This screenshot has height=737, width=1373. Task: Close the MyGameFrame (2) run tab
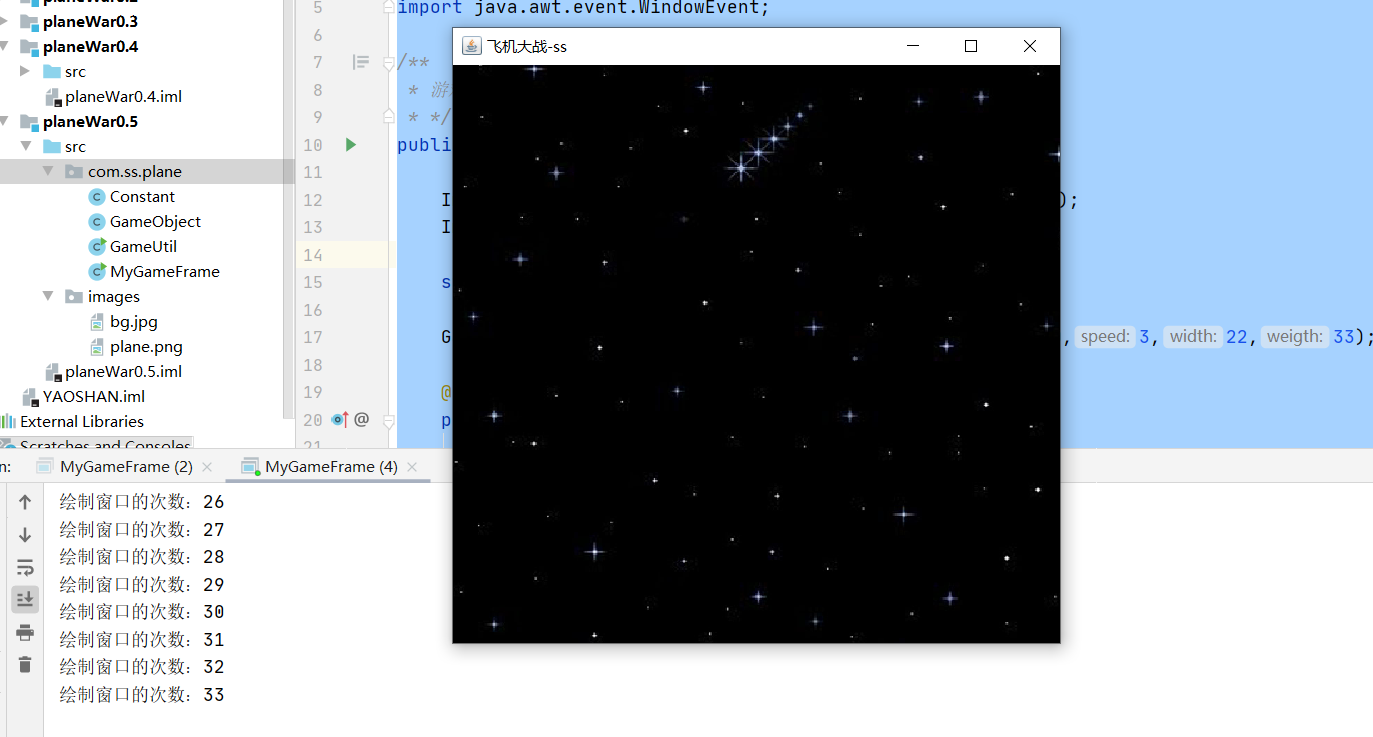[x=207, y=467]
